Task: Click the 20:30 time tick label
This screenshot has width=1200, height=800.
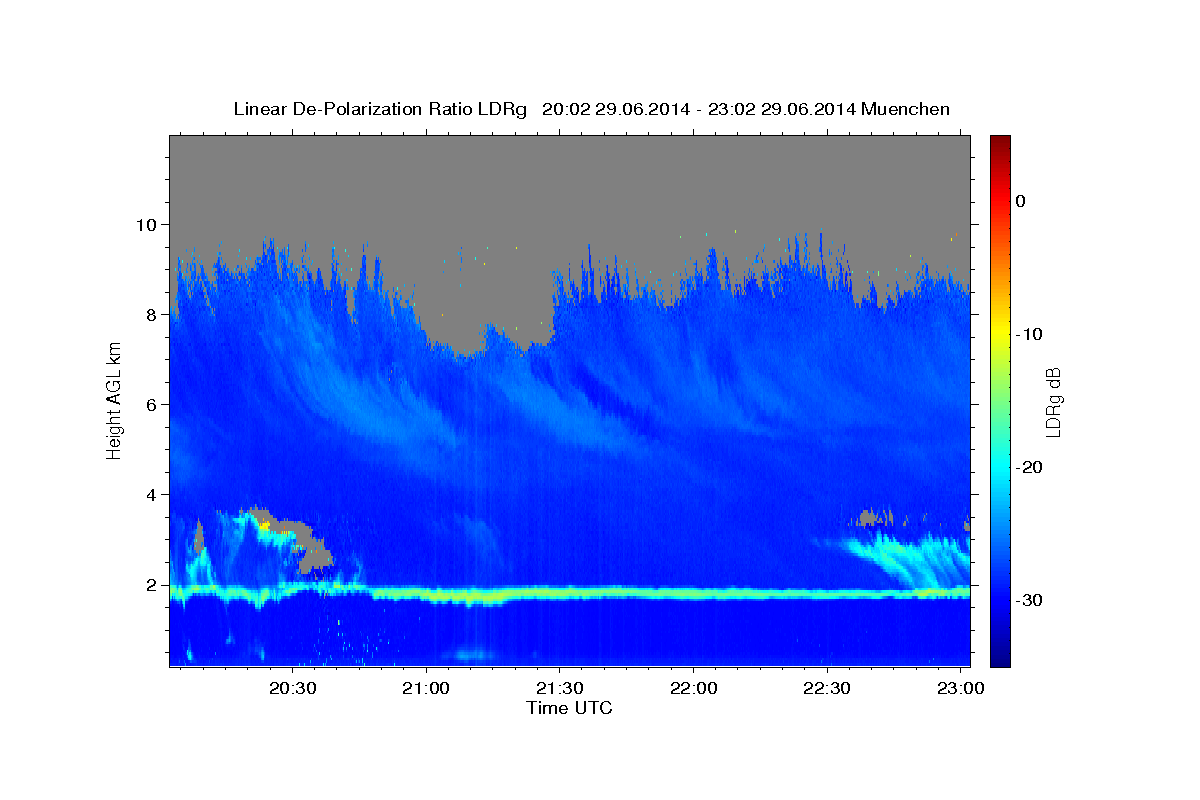Action: pos(293,689)
